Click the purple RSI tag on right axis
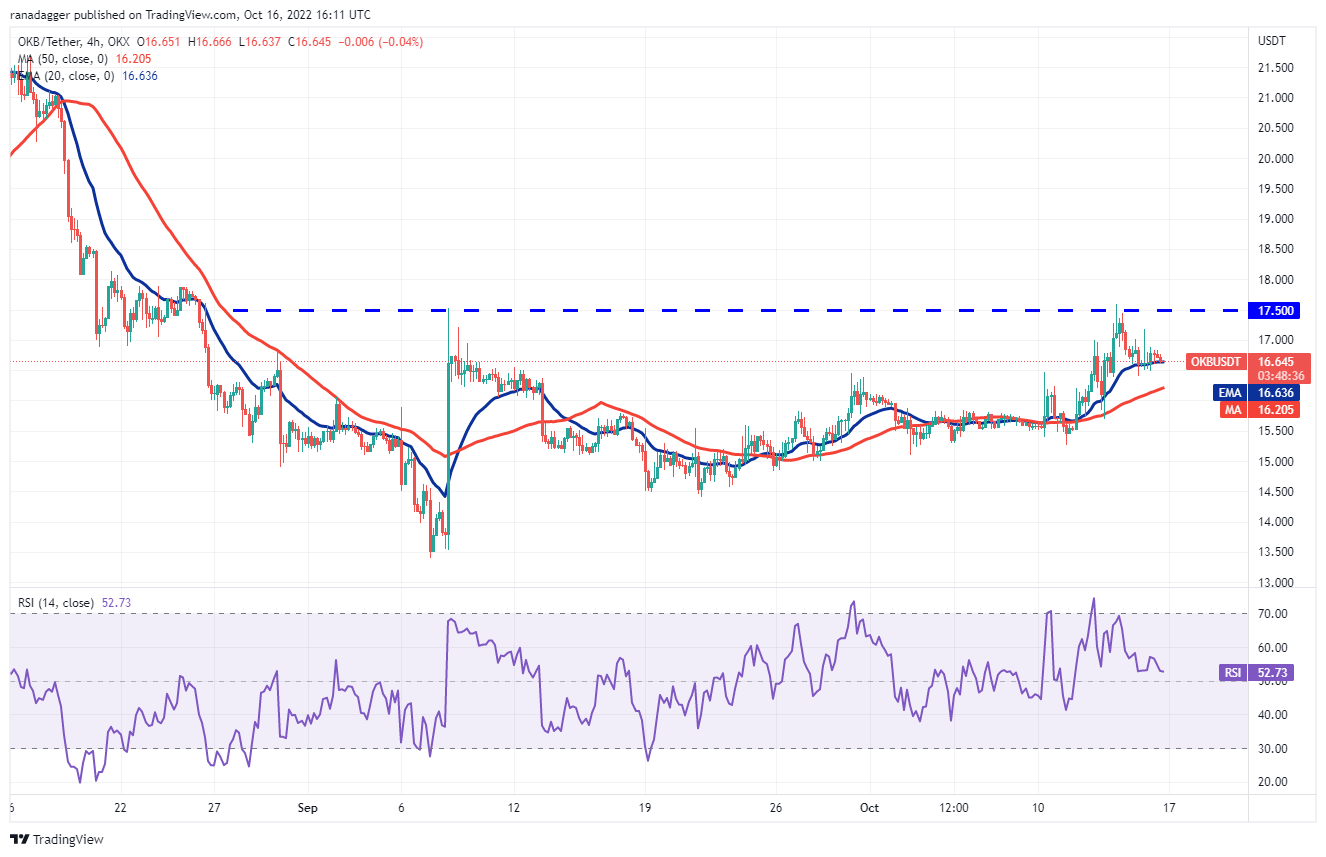Screen dimensions: 1326x857 1232,673
